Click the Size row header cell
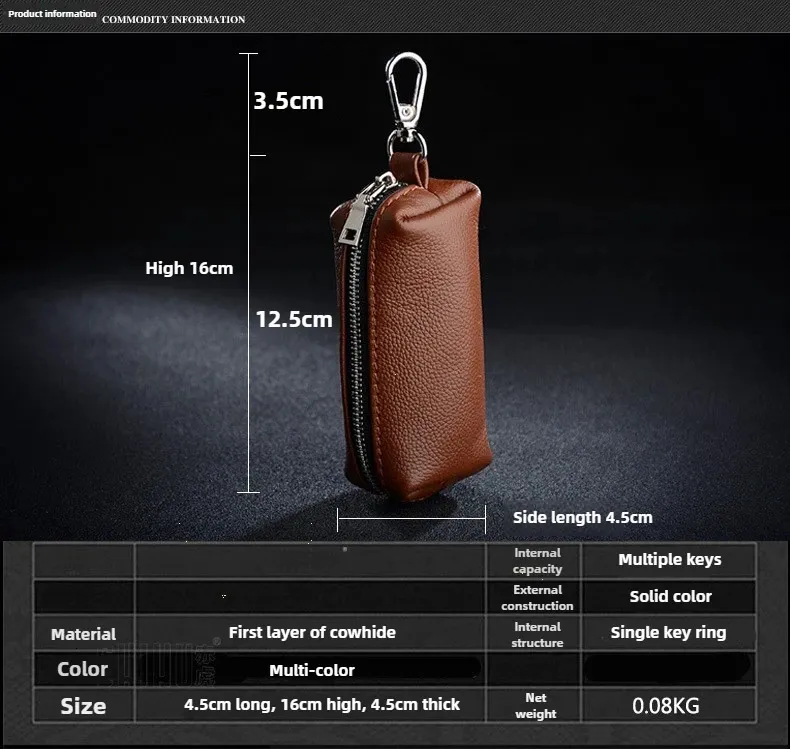The width and height of the screenshot is (790, 749). [83, 706]
